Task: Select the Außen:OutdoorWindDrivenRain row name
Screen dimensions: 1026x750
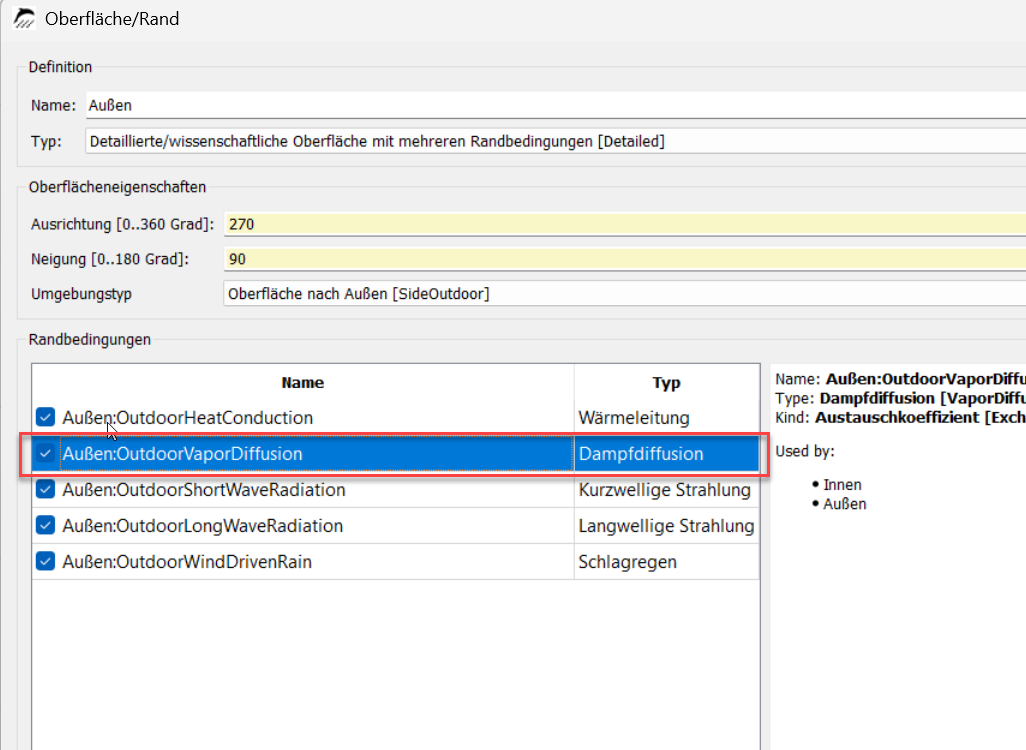Action: (x=187, y=562)
